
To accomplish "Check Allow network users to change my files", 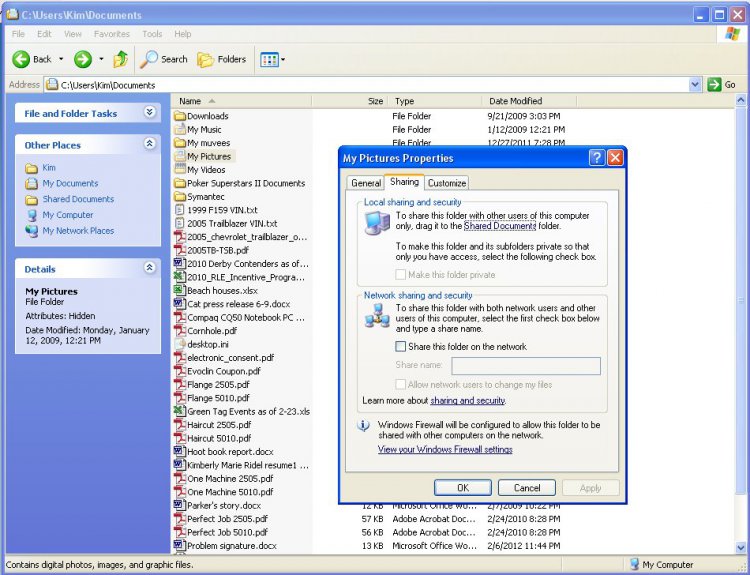I will 400,385.
